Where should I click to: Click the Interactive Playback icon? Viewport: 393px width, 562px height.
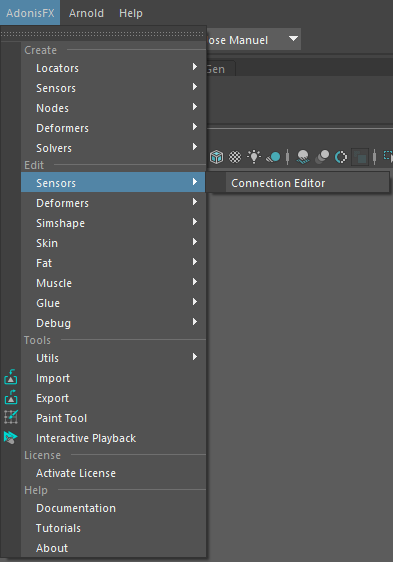(10, 438)
